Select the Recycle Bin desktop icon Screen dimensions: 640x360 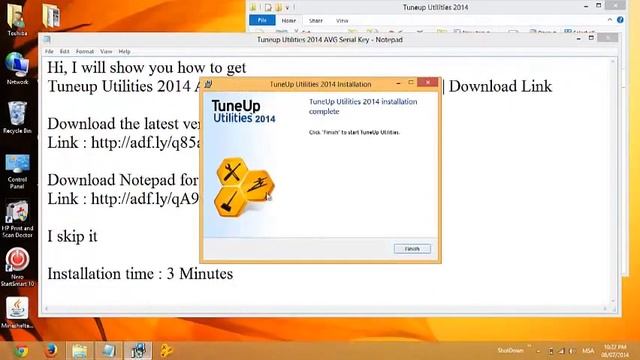point(17,117)
